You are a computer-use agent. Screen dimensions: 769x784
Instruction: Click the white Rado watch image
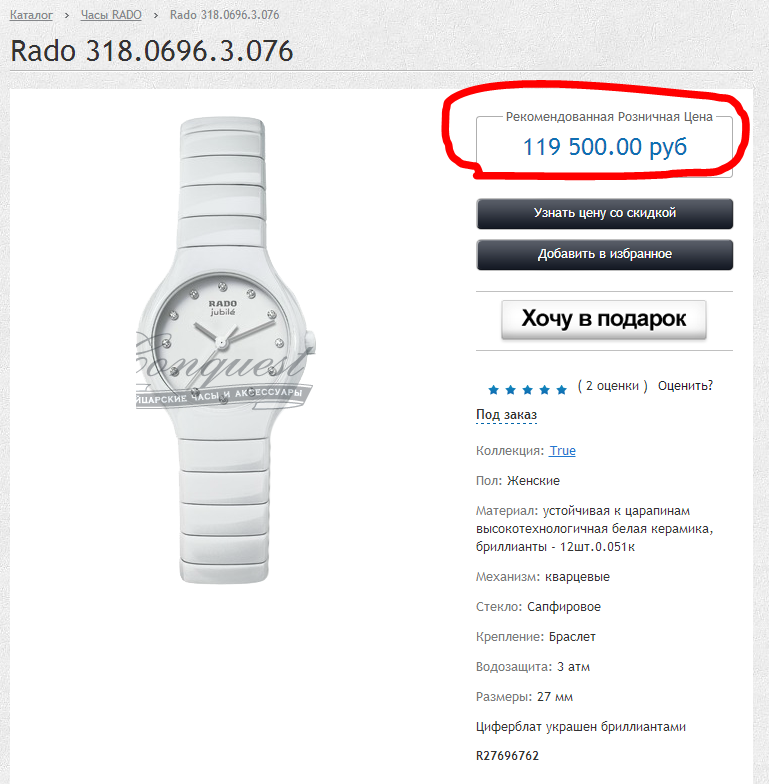224,350
